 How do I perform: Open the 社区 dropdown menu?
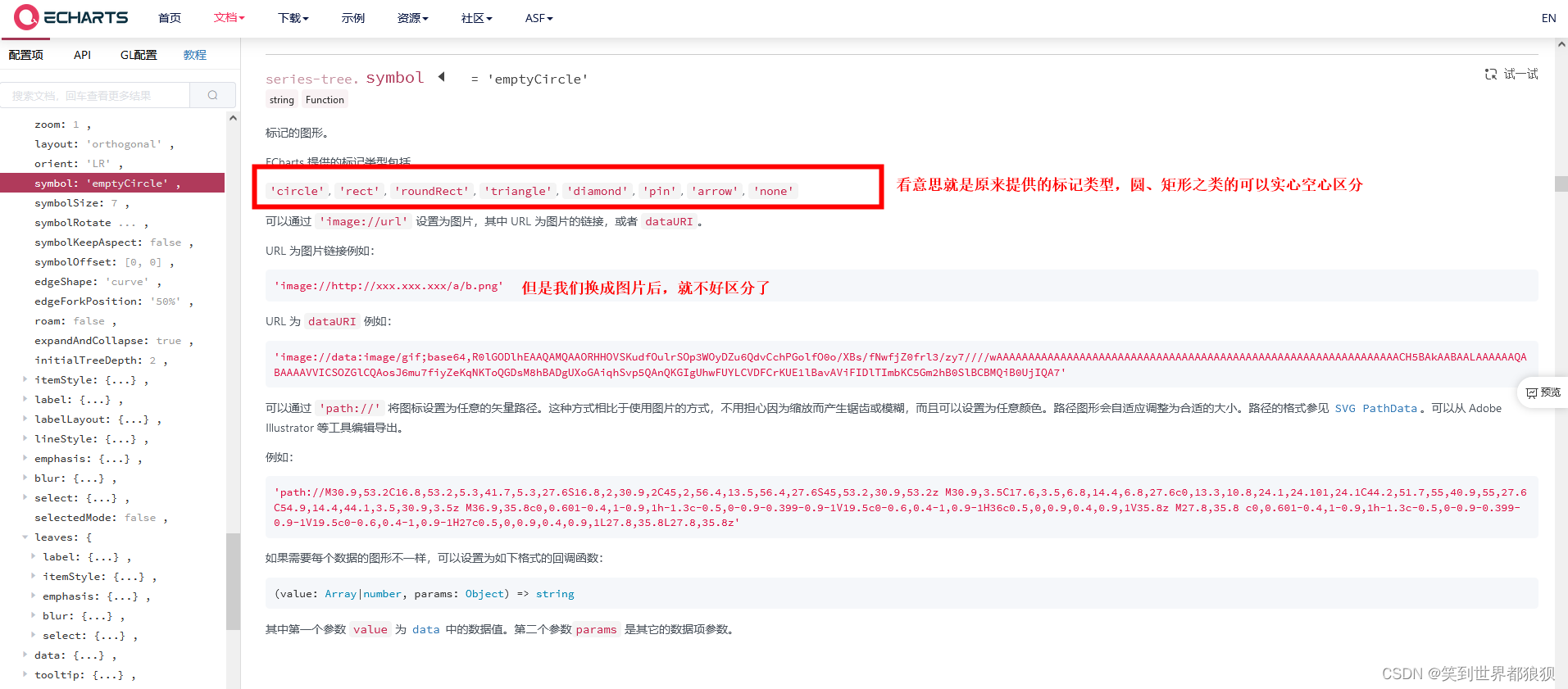point(476,18)
